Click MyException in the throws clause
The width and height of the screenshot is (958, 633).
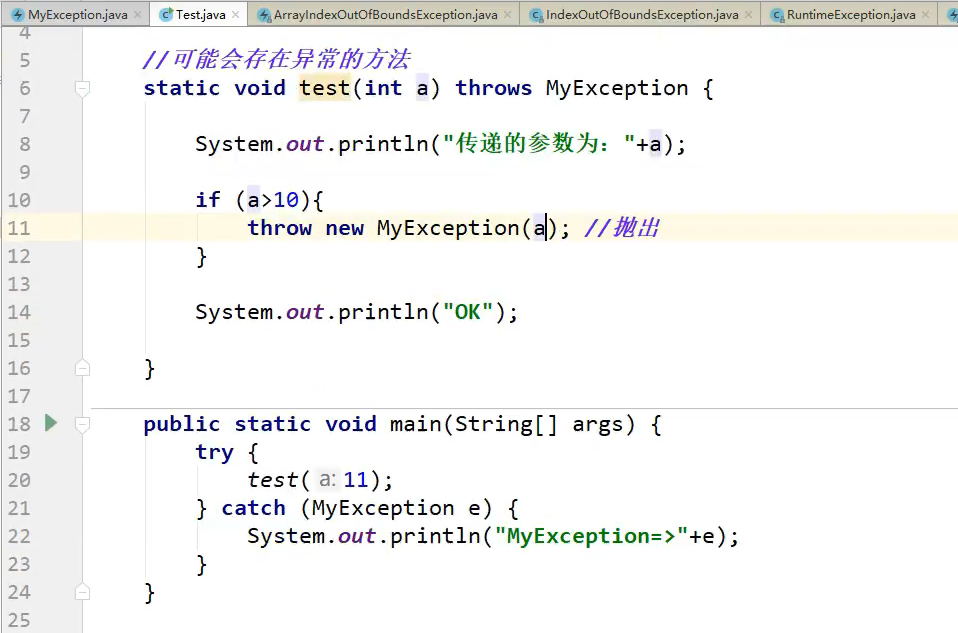tap(616, 89)
